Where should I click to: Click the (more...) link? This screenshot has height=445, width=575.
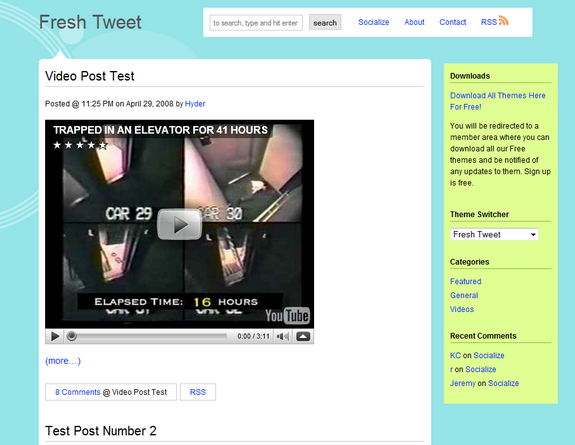(63, 361)
